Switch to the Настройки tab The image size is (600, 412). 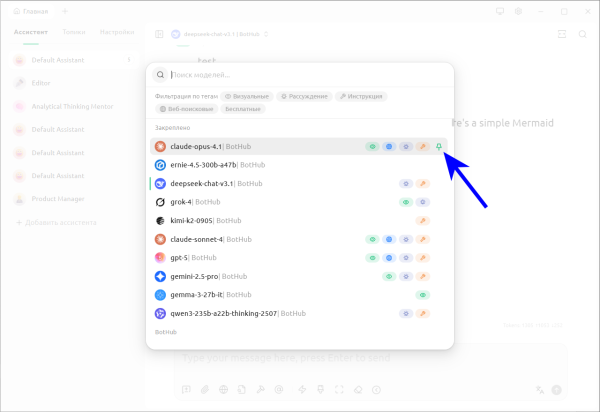click(118, 33)
